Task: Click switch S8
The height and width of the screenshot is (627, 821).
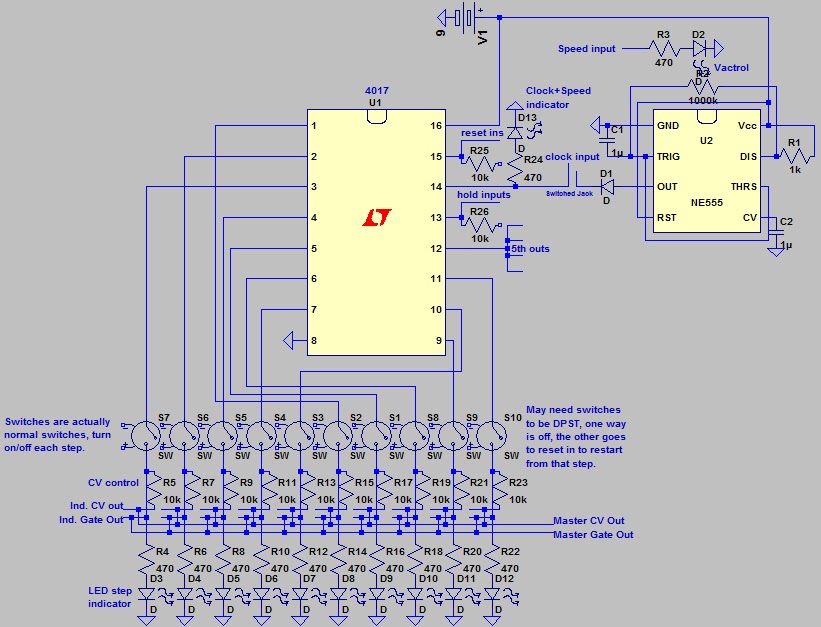Action: point(415,436)
